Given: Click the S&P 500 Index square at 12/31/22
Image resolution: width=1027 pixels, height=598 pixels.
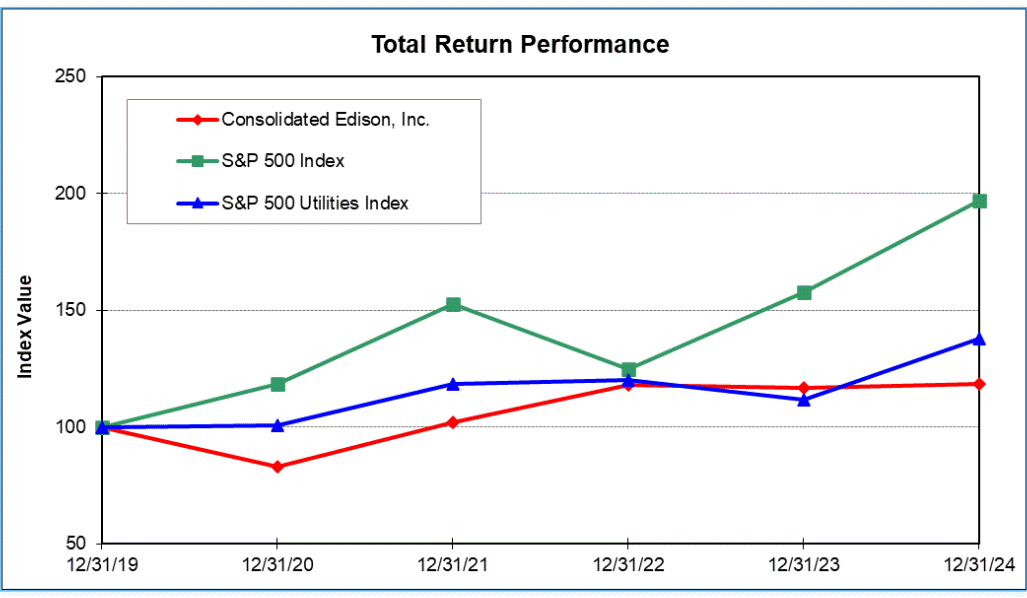Looking at the screenshot, I should pyautogui.click(x=628, y=369).
